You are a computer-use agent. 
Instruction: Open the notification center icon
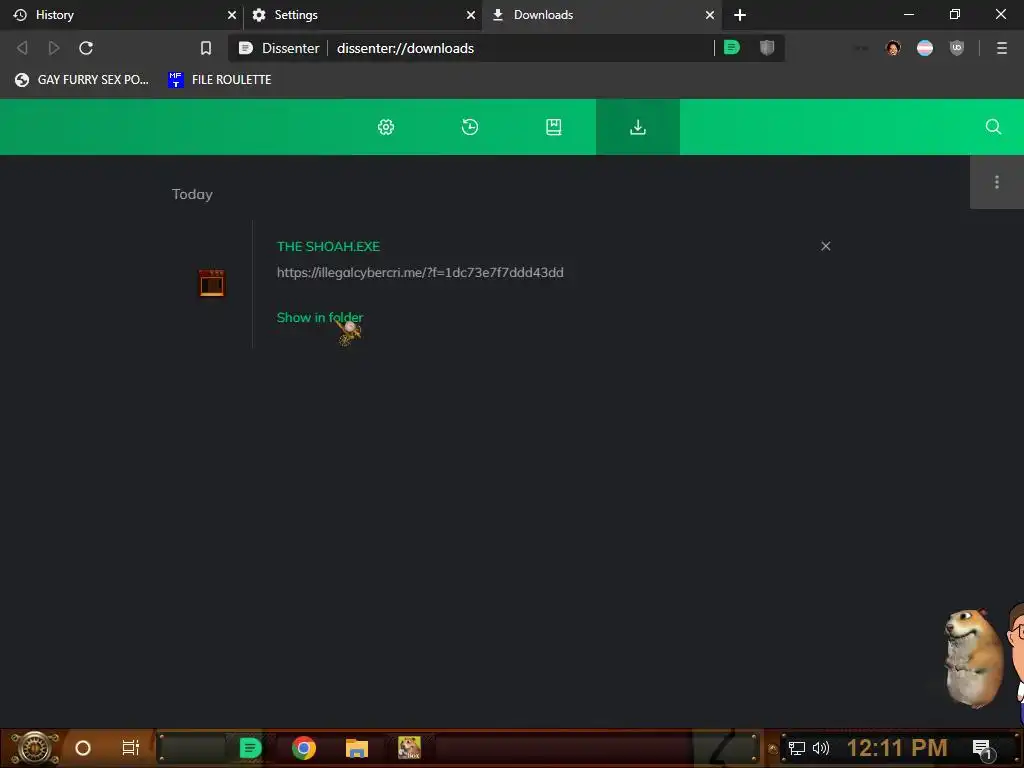pos(983,749)
